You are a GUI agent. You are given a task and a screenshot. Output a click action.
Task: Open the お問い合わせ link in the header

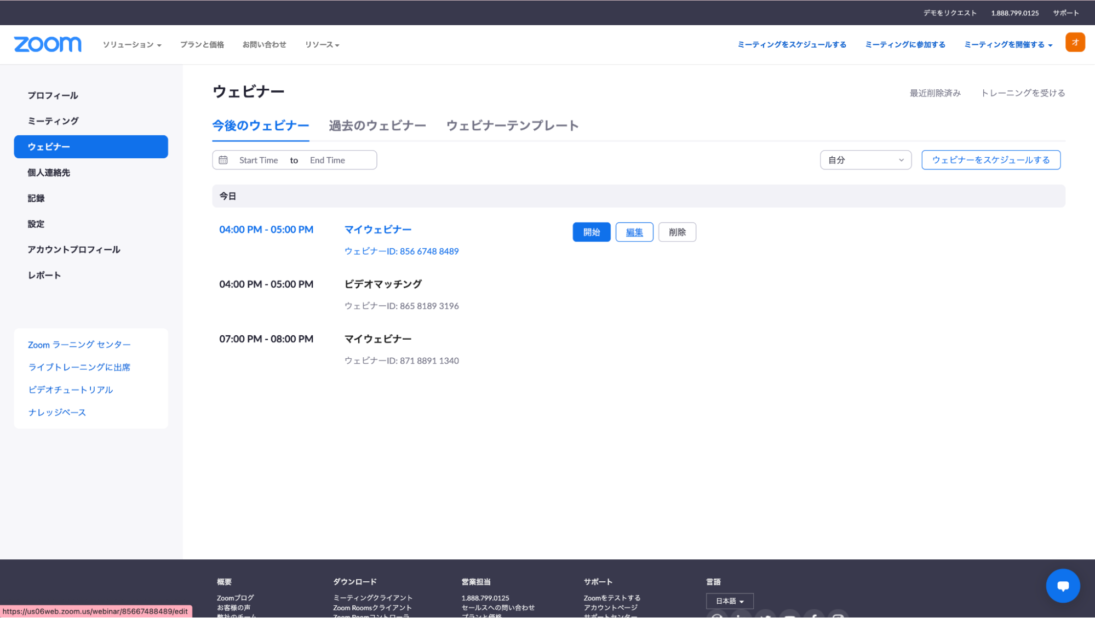point(264,45)
